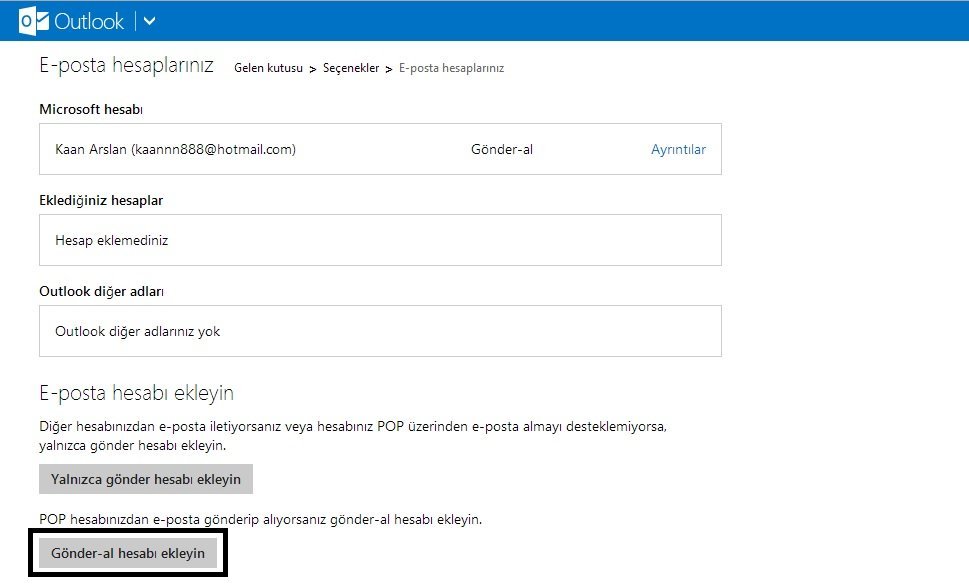Click Gönder-al status in Microsoft account row

coord(502,149)
